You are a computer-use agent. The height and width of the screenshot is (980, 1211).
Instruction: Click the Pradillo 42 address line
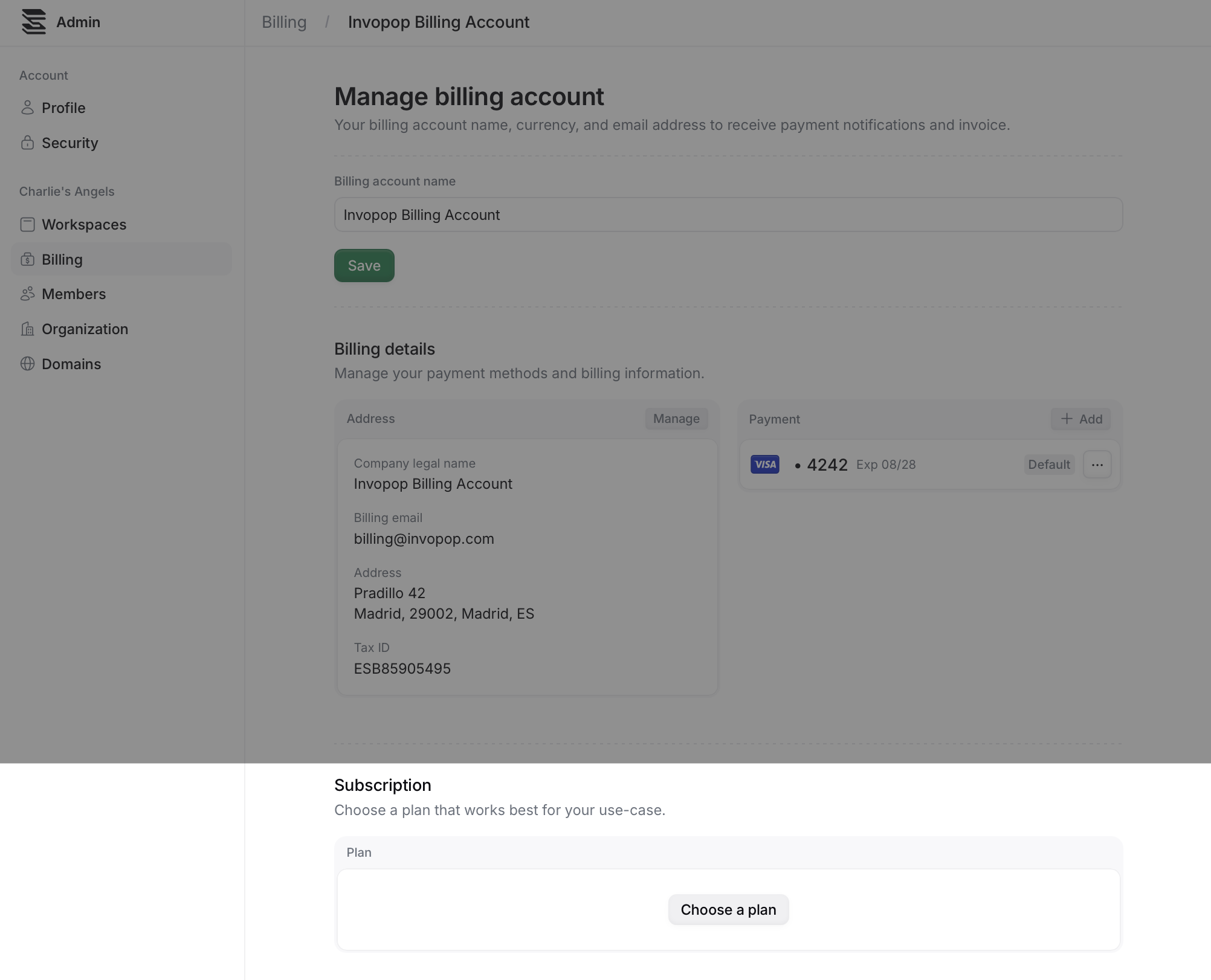tap(390, 593)
